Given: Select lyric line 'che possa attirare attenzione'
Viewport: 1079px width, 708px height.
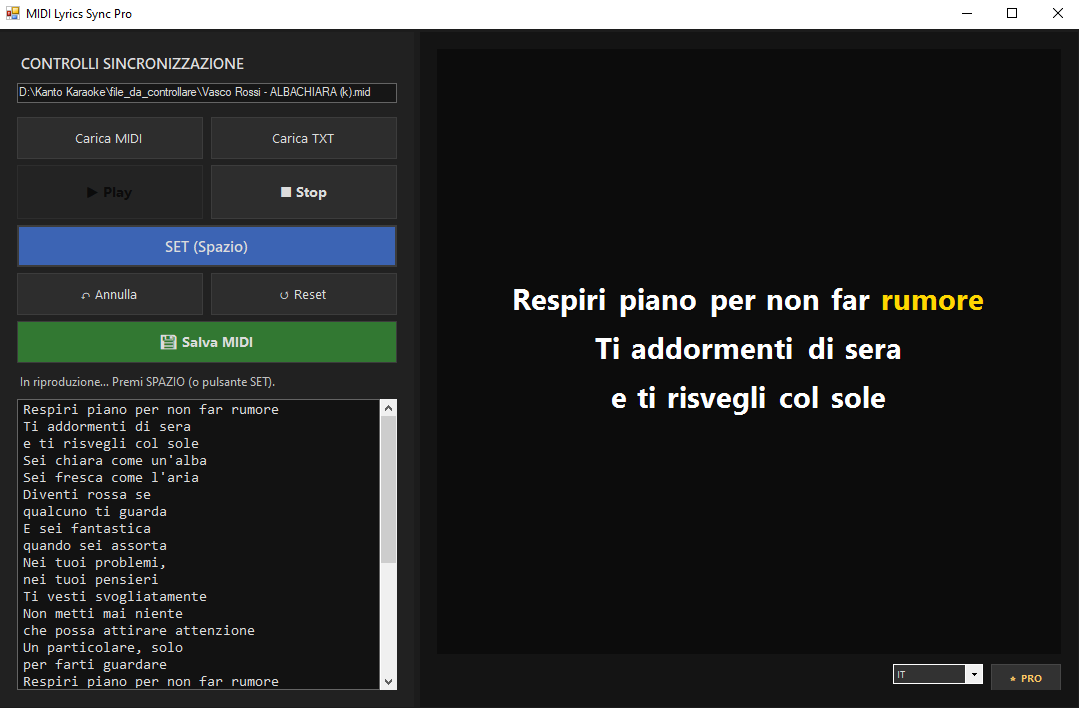Looking at the screenshot, I should [139, 630].
